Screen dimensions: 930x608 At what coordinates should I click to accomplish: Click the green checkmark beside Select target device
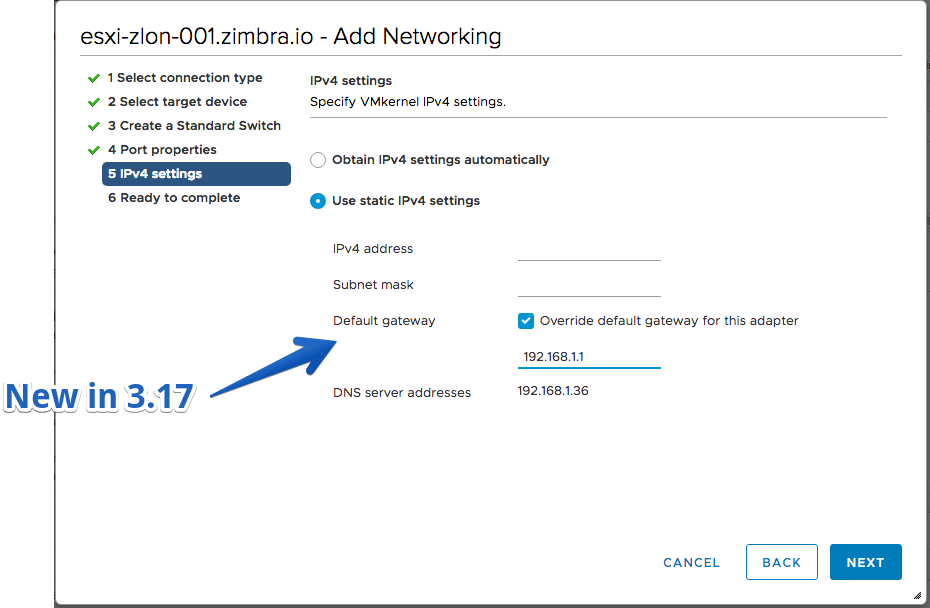94,102
